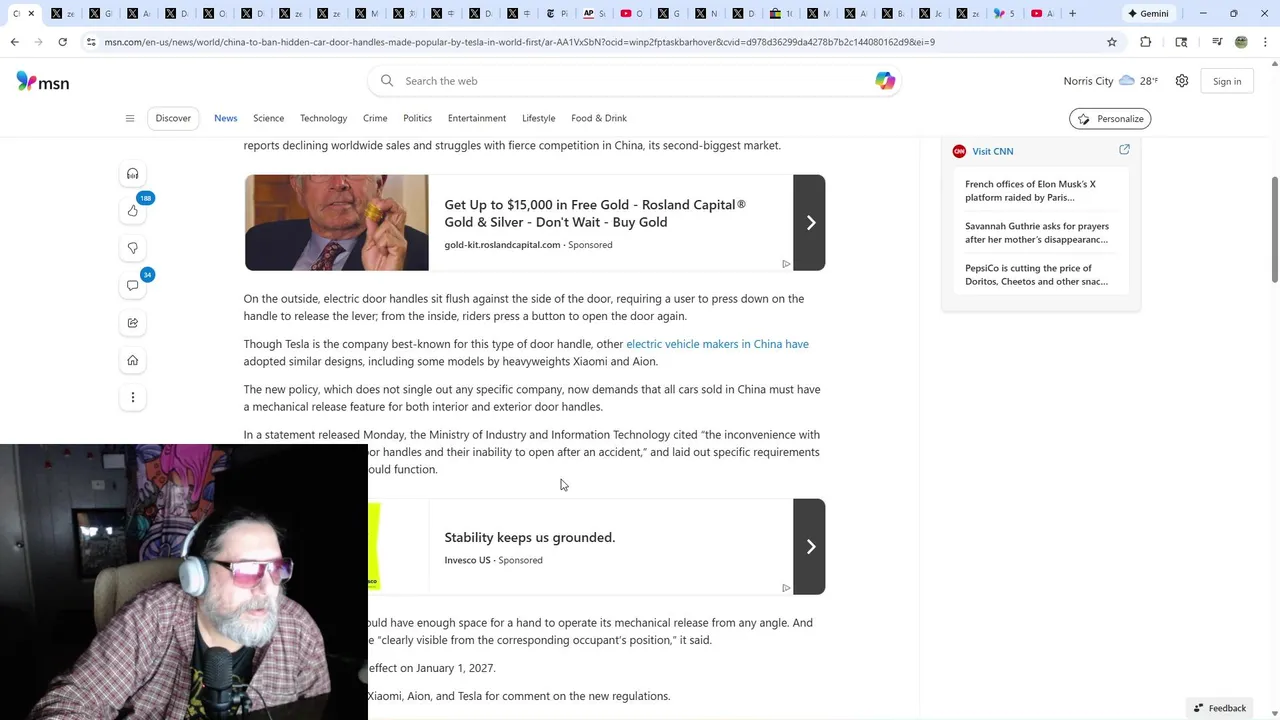
Task: Click the CNN logo icon
Action: pos(959,151)
